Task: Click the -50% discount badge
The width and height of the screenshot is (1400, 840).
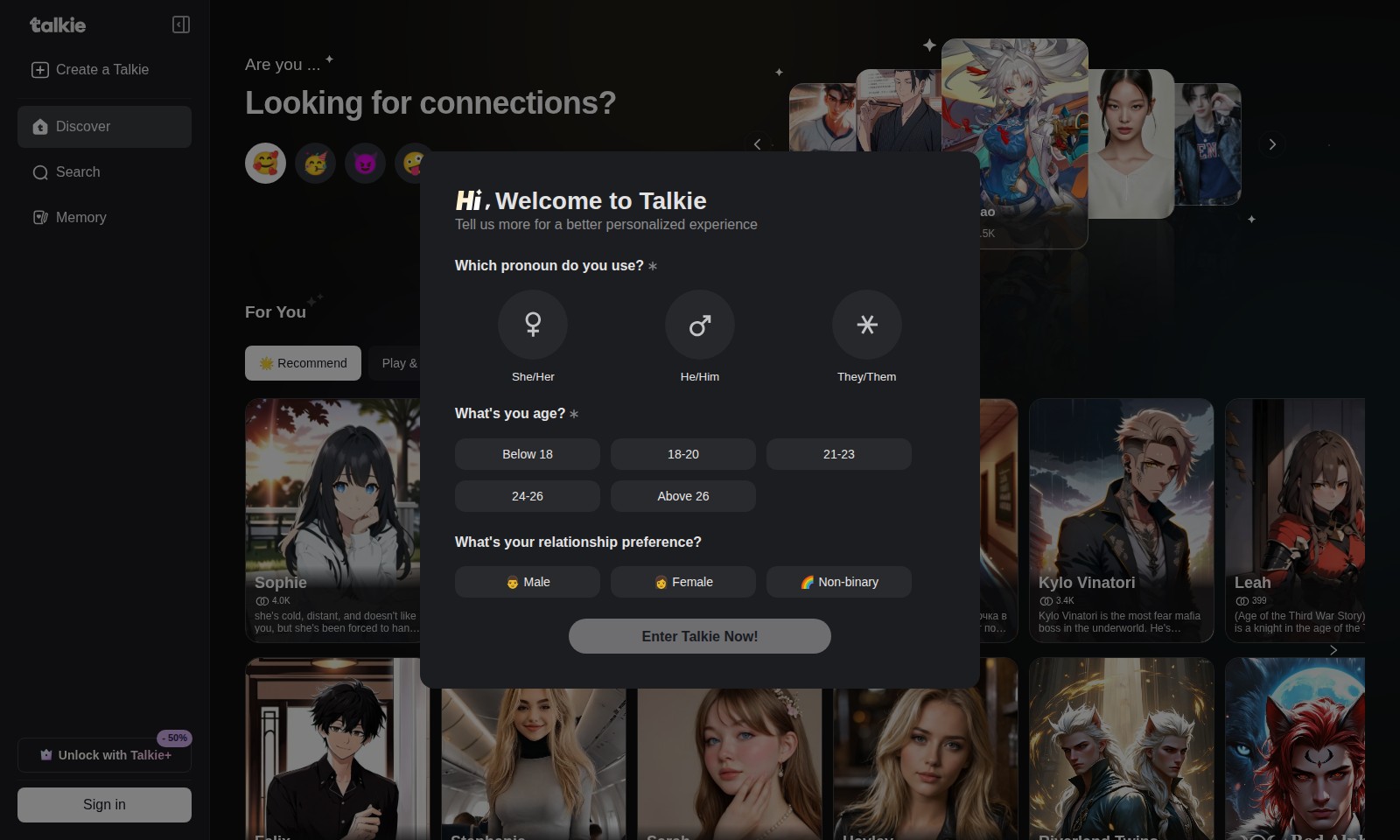Action: [175, 738]
